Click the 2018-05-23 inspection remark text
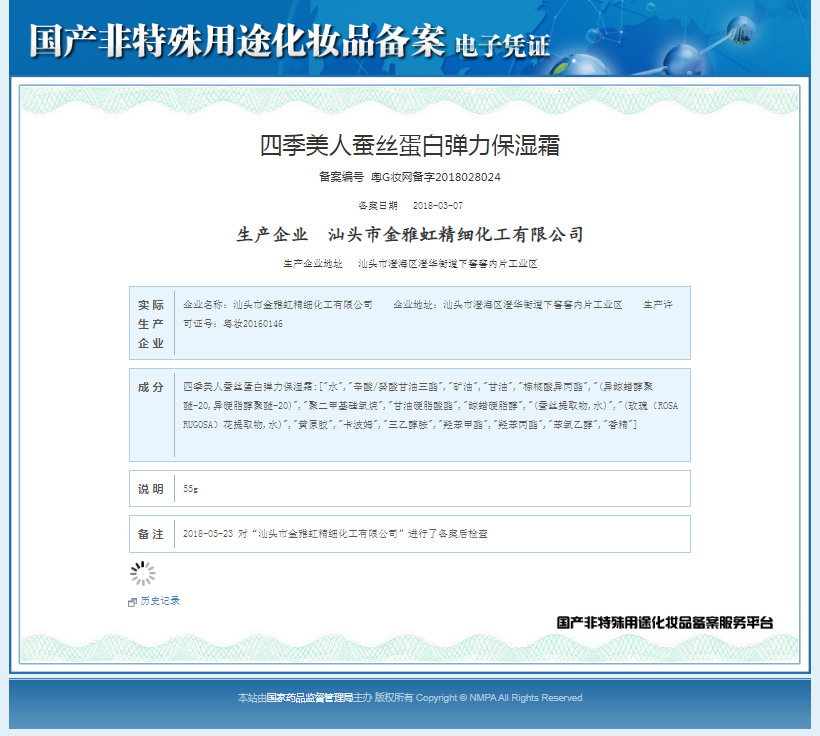This screenshot has height=736, width=820. tap(335, 534)
